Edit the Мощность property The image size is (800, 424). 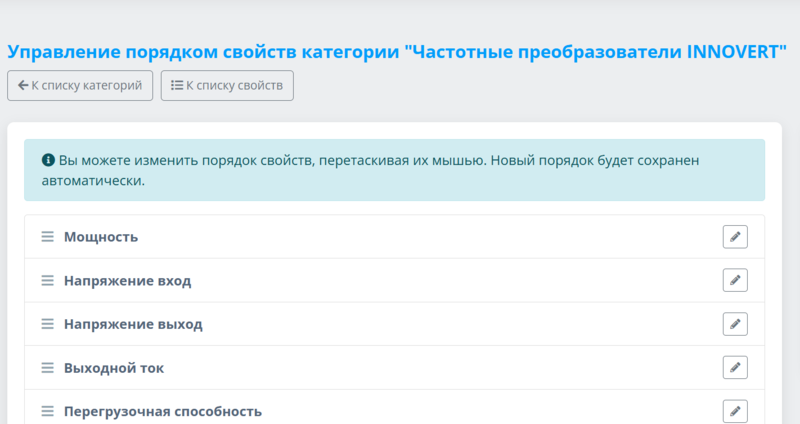point(735,237)
